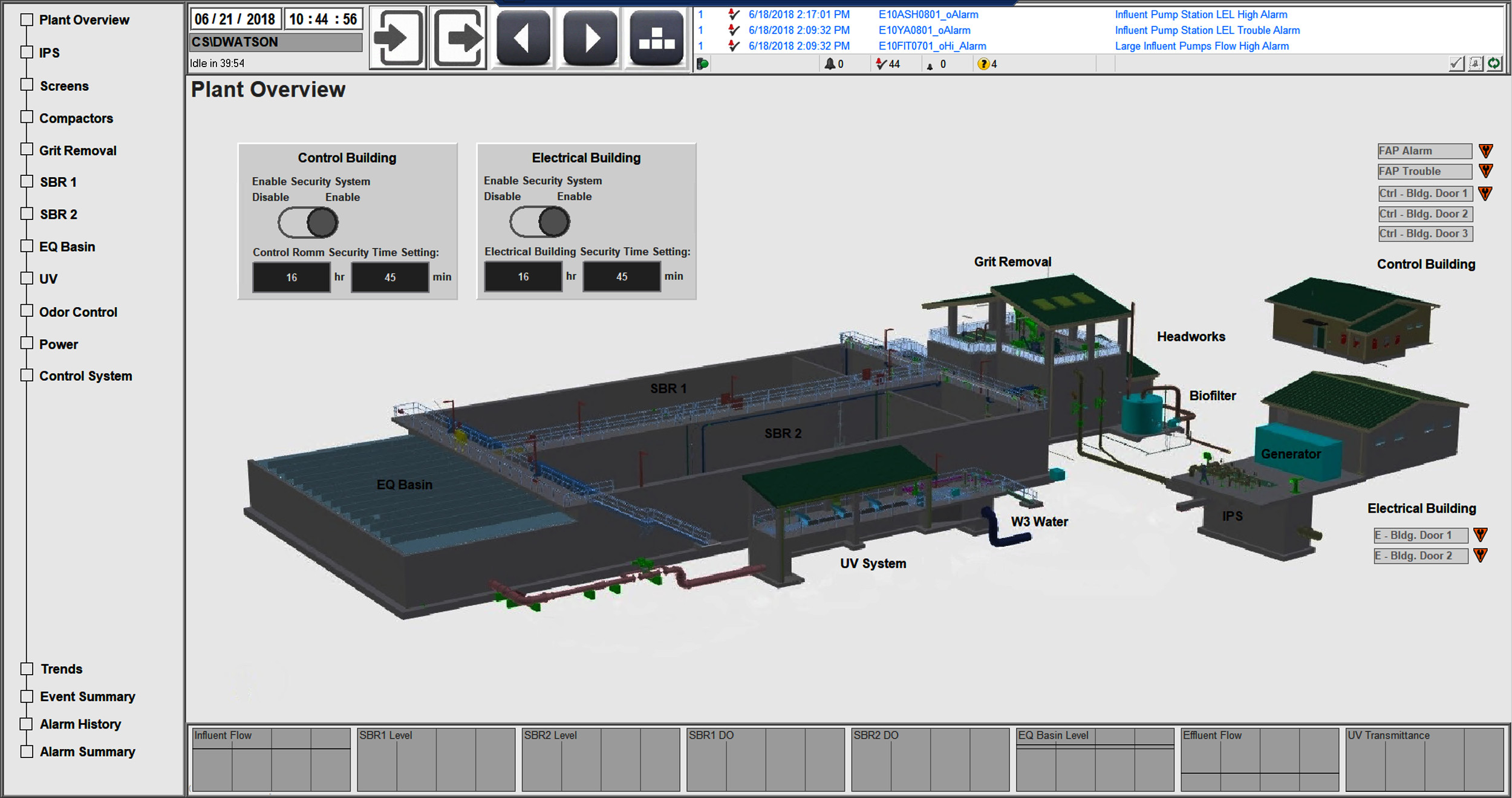Click FAP Alarm warning triangle icon
The image size is (1512, 798).
1486,151
